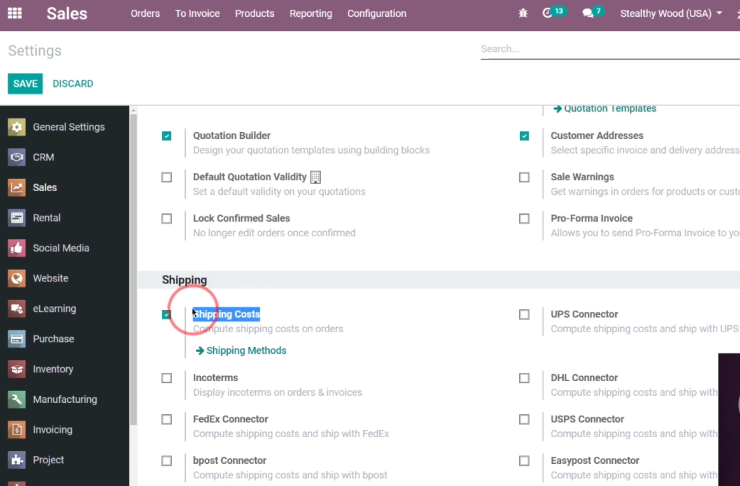Click the sidebar vertical scrollbar
Image resolution: width=740 pixels, height=486 pixels.
(133, 269)
